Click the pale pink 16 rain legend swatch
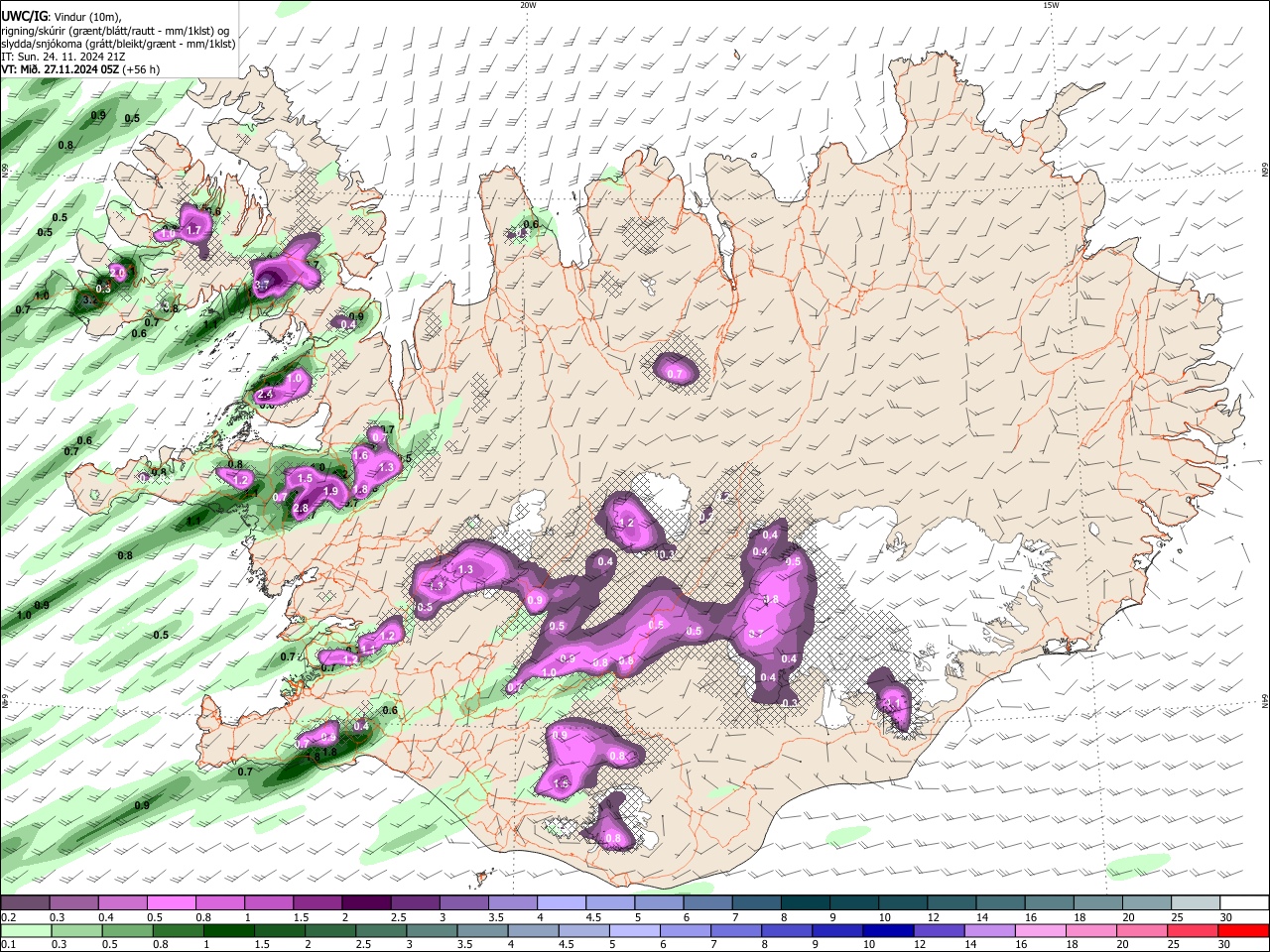The height and width of the screenshot is (952, 1270). (1040, 930)
